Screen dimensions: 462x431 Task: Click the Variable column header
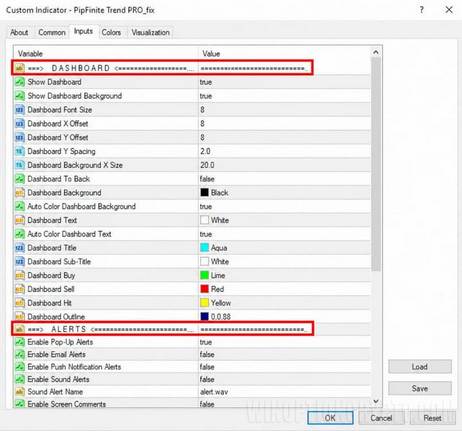(x=30, y=54)
